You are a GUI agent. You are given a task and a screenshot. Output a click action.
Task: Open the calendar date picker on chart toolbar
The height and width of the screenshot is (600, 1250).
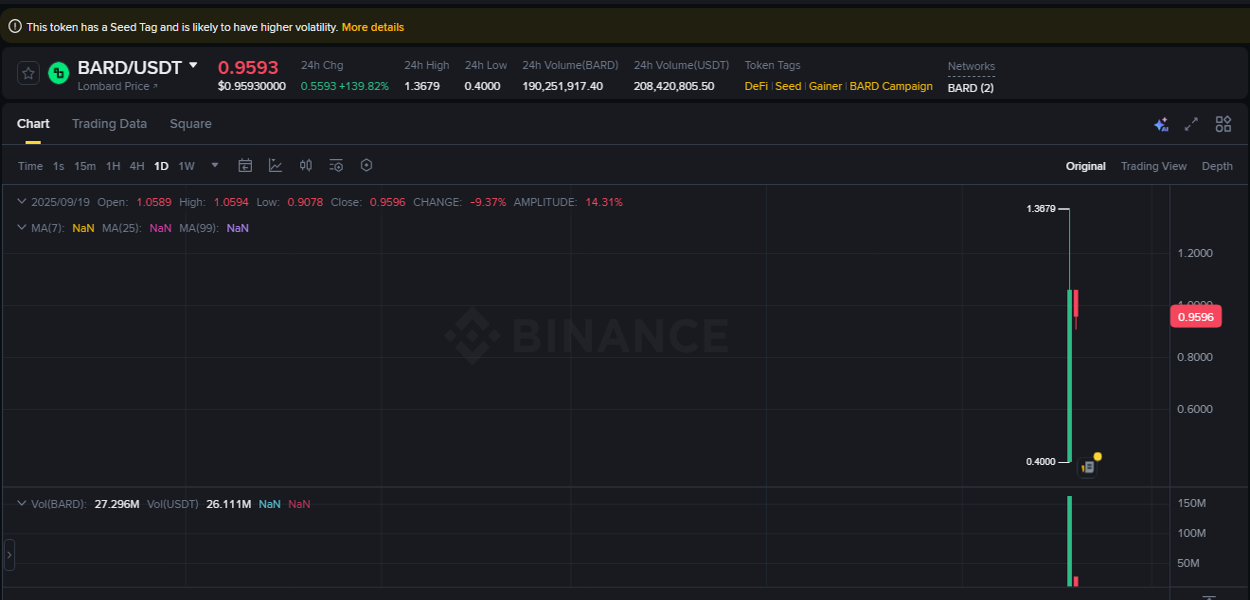pyautogui.click(x=245, y=165)
